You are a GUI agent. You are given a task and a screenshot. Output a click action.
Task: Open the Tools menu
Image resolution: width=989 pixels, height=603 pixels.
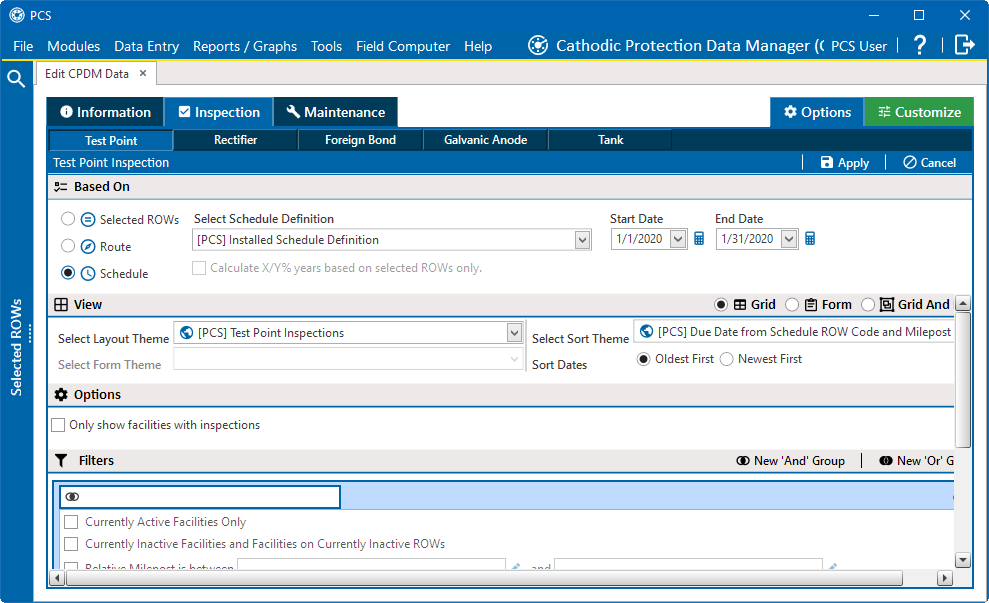point(326,46)
